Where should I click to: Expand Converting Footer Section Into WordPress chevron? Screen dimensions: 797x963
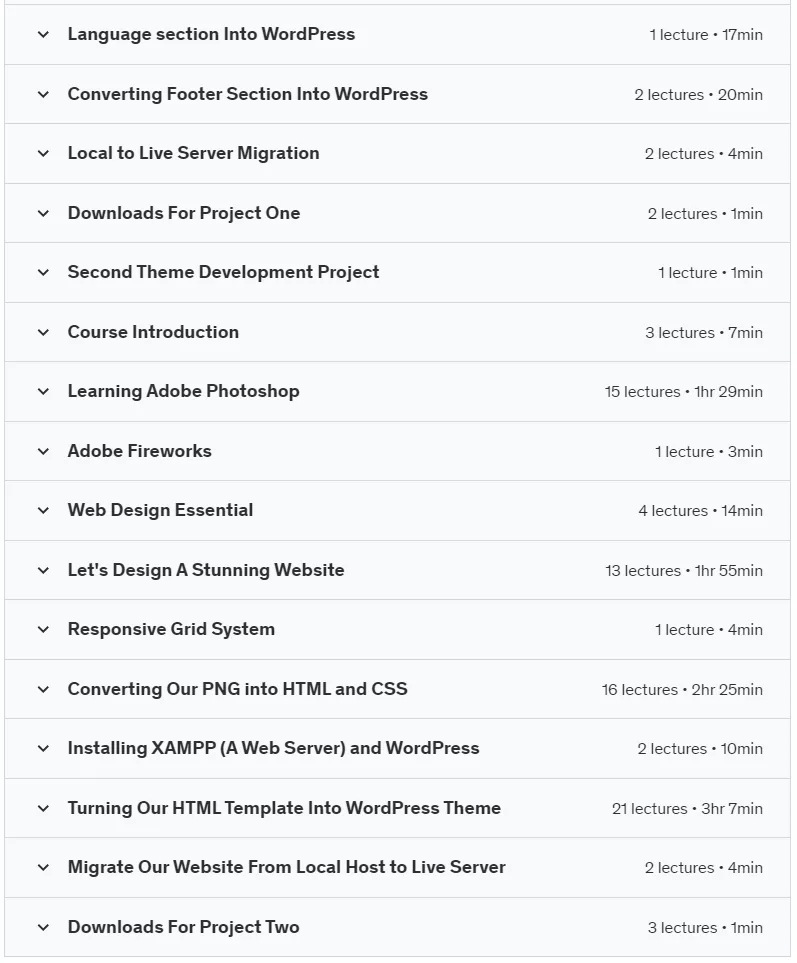click(43, 94)
